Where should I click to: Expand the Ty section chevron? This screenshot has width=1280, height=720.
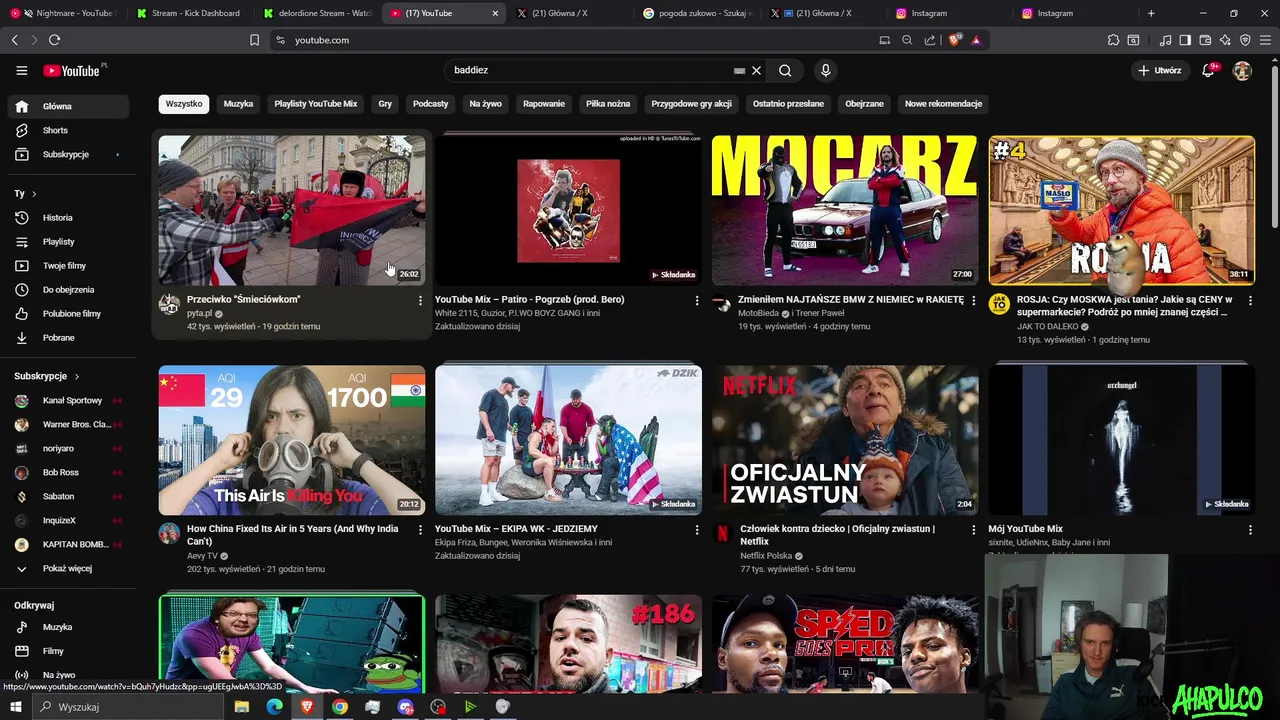point(34,193)
